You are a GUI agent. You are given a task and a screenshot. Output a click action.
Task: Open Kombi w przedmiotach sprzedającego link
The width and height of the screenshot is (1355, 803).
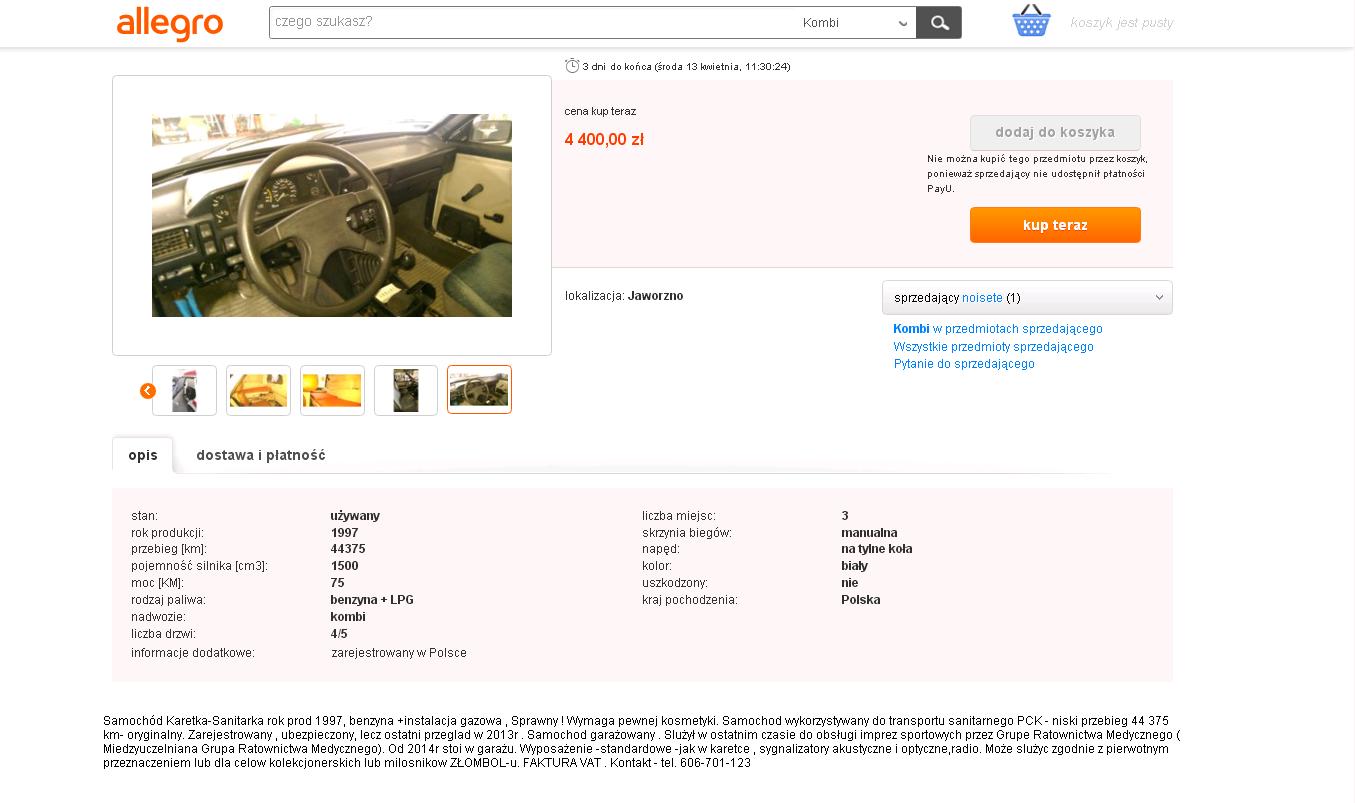998,329
